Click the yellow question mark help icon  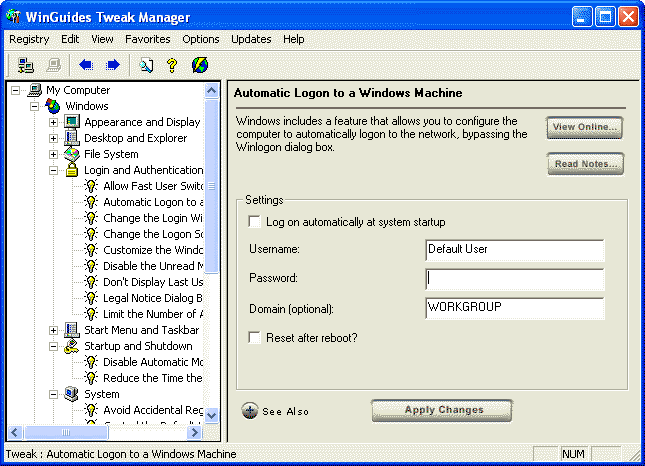point(172,65)
